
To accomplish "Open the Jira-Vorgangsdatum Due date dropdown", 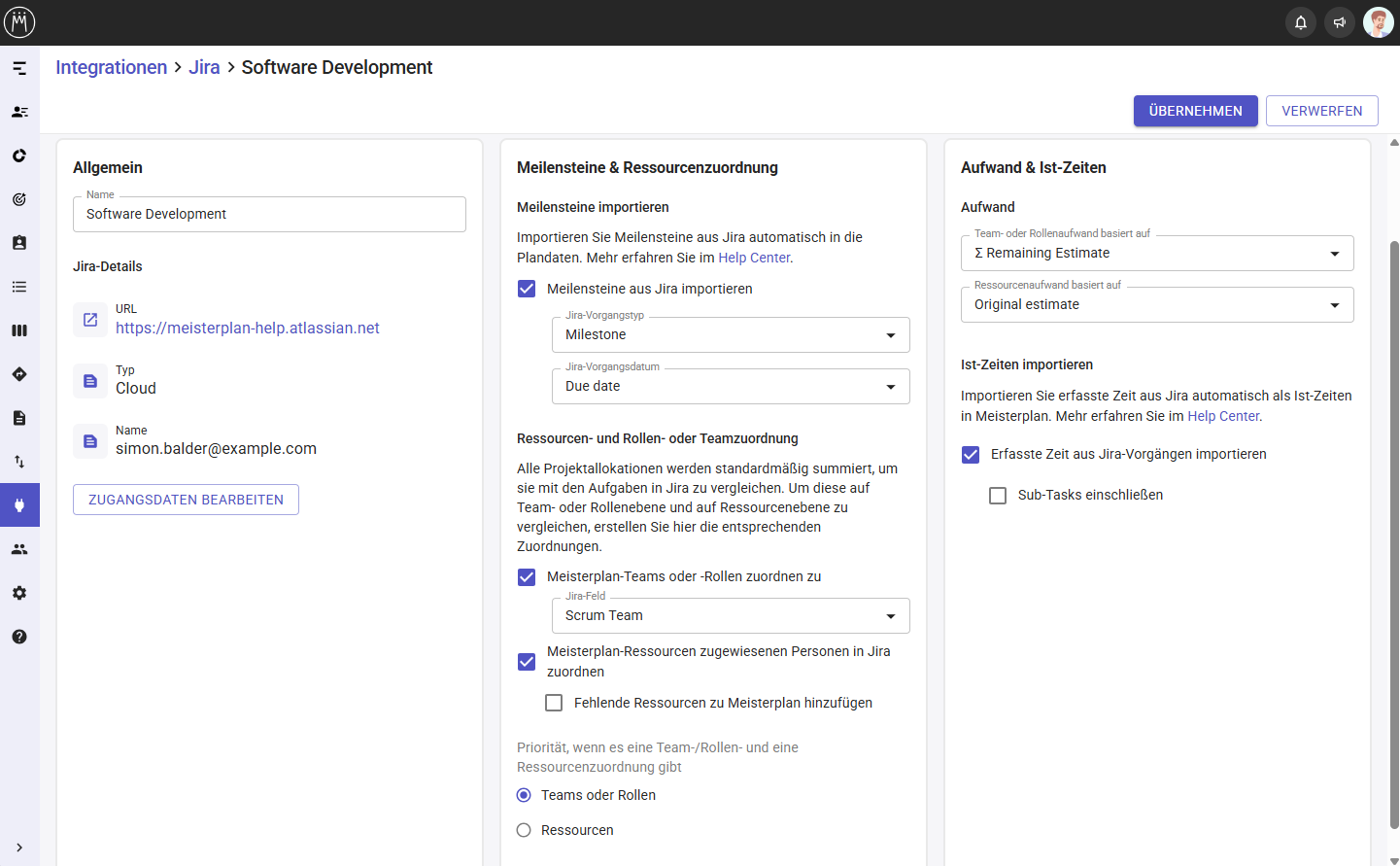I will (x=731, y=386).
